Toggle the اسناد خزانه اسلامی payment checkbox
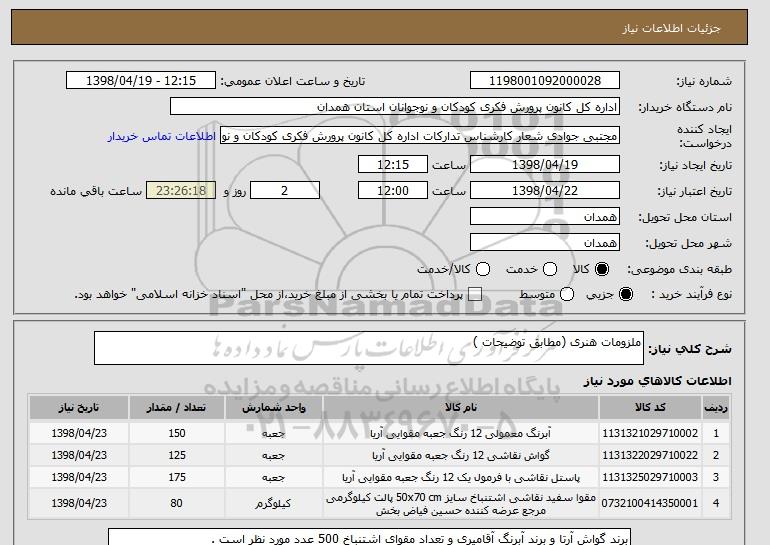Screen dimensions: 770x545 [x=475, y=294]
